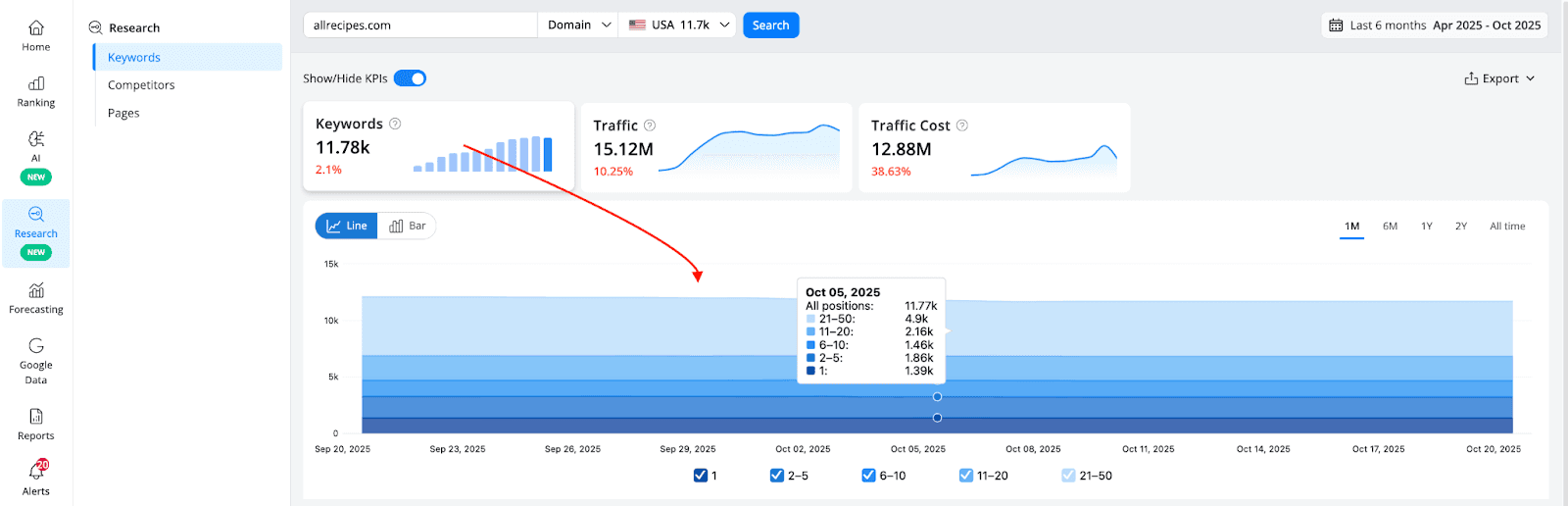Click the upper data point marker on chart

coord(938,397)
